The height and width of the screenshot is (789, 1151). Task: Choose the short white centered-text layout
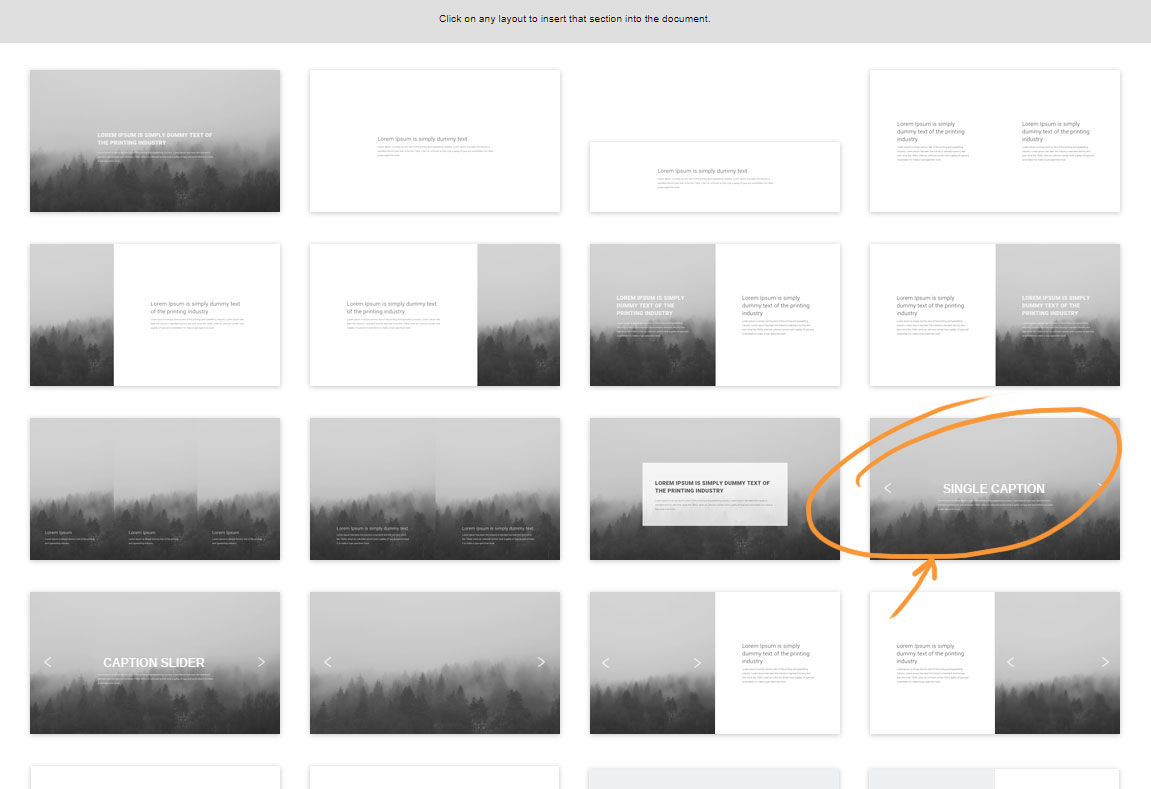coord(714,177)
